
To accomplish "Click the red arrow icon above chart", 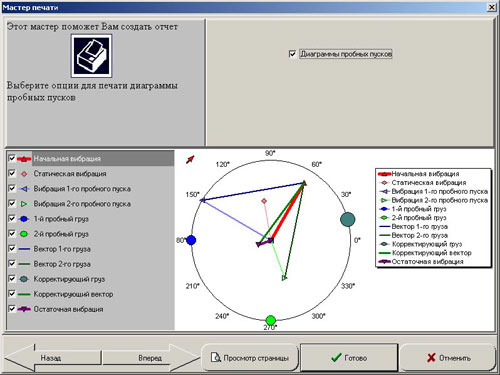I will point(190,159).
